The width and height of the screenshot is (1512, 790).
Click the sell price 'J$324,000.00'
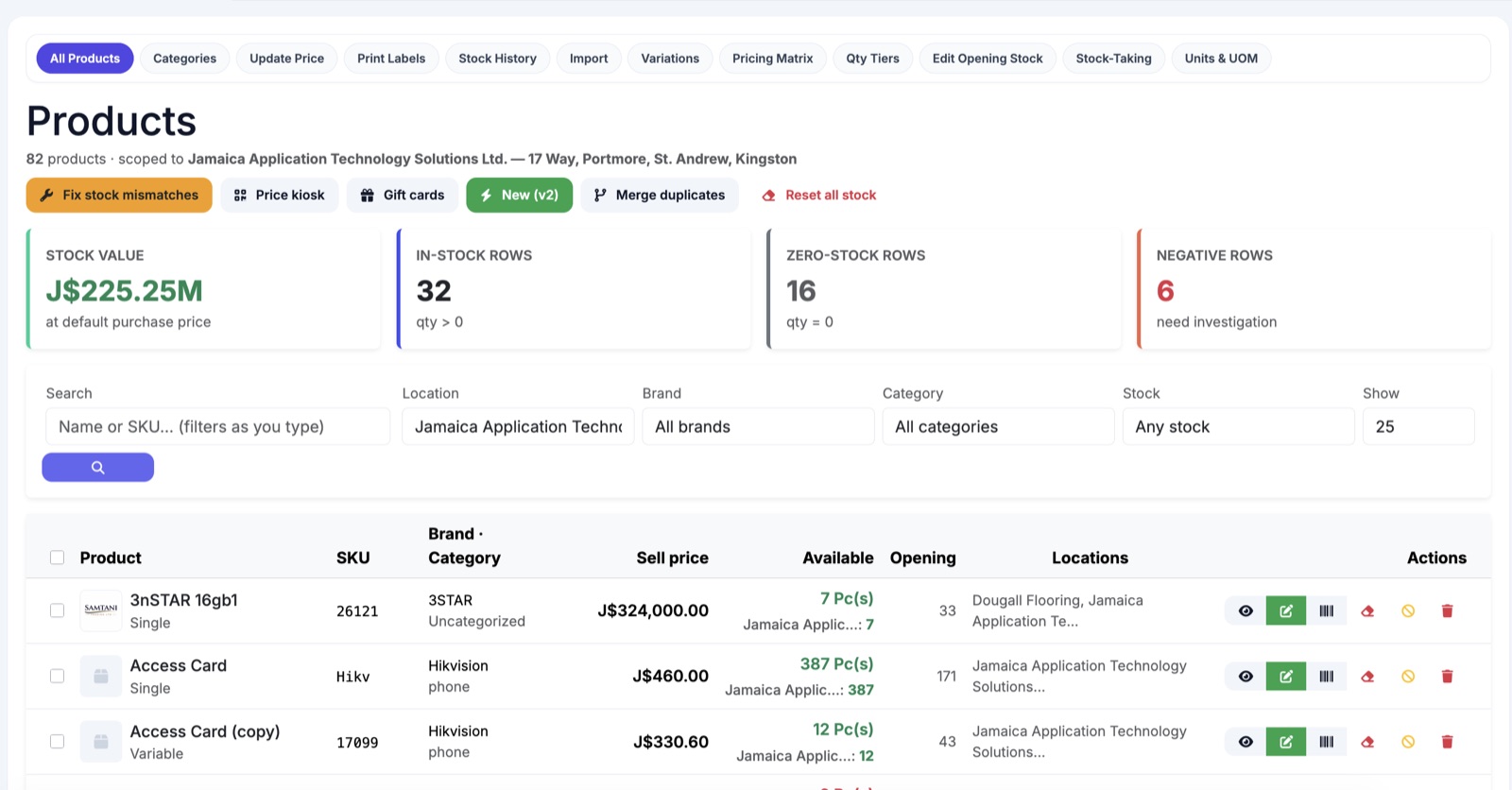coord(653,610)
